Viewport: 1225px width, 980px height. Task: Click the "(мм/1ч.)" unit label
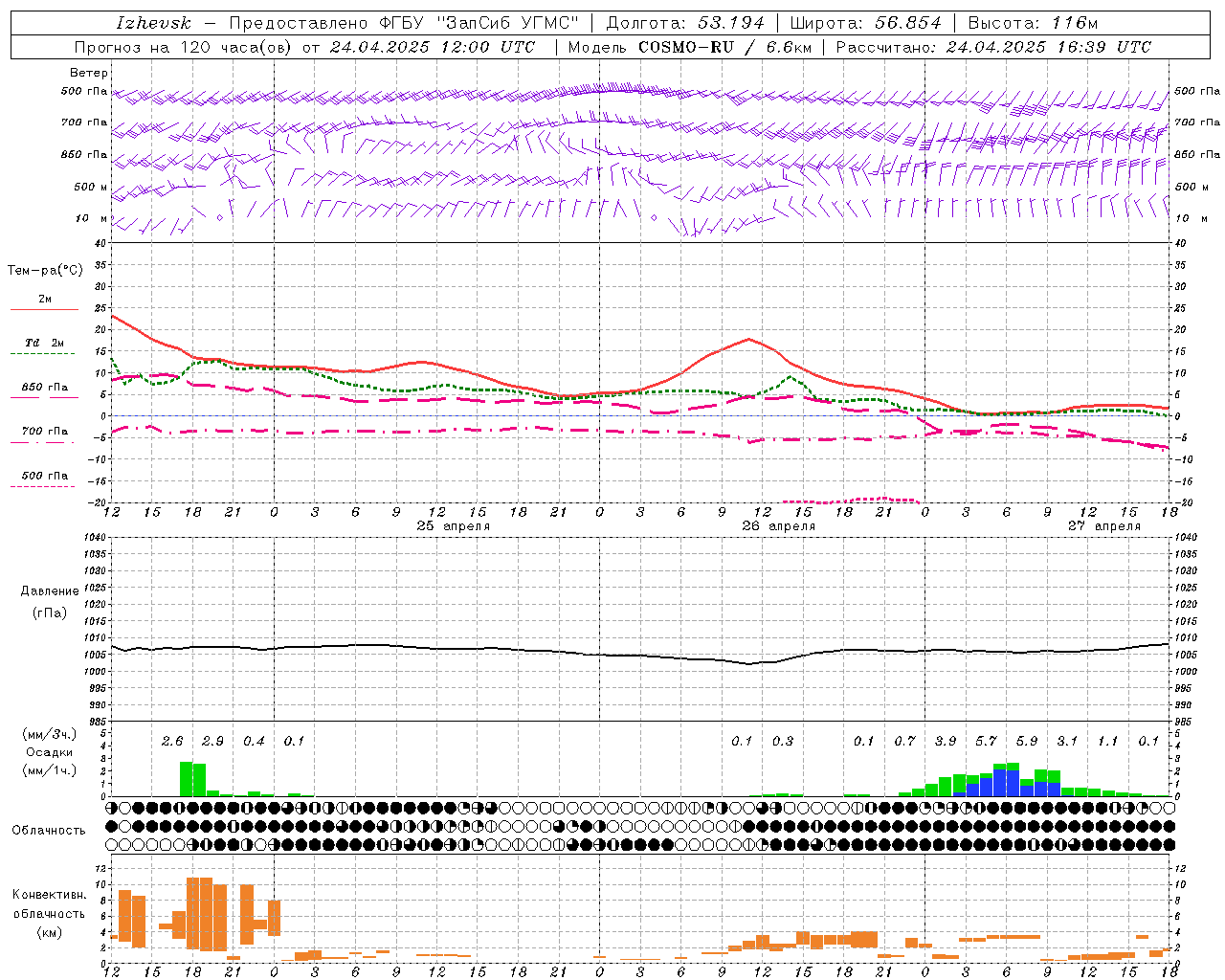50,770
